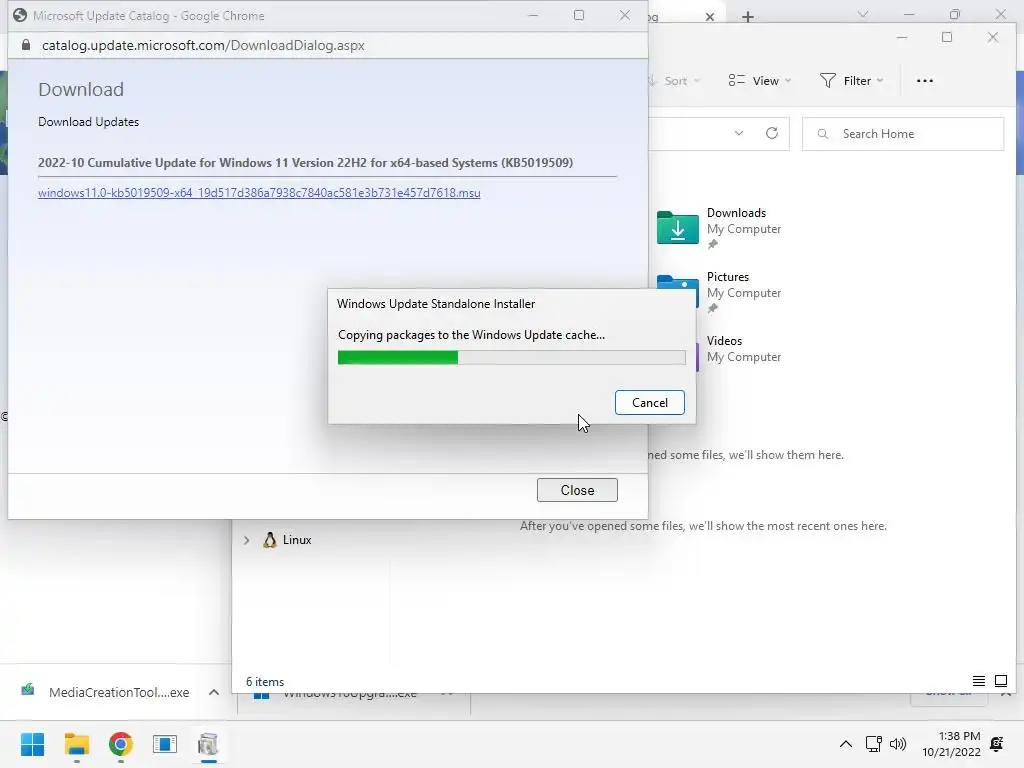Open the blue window app on taskbar
Viewport: 1024px width, 768px height.
[165, 744]
